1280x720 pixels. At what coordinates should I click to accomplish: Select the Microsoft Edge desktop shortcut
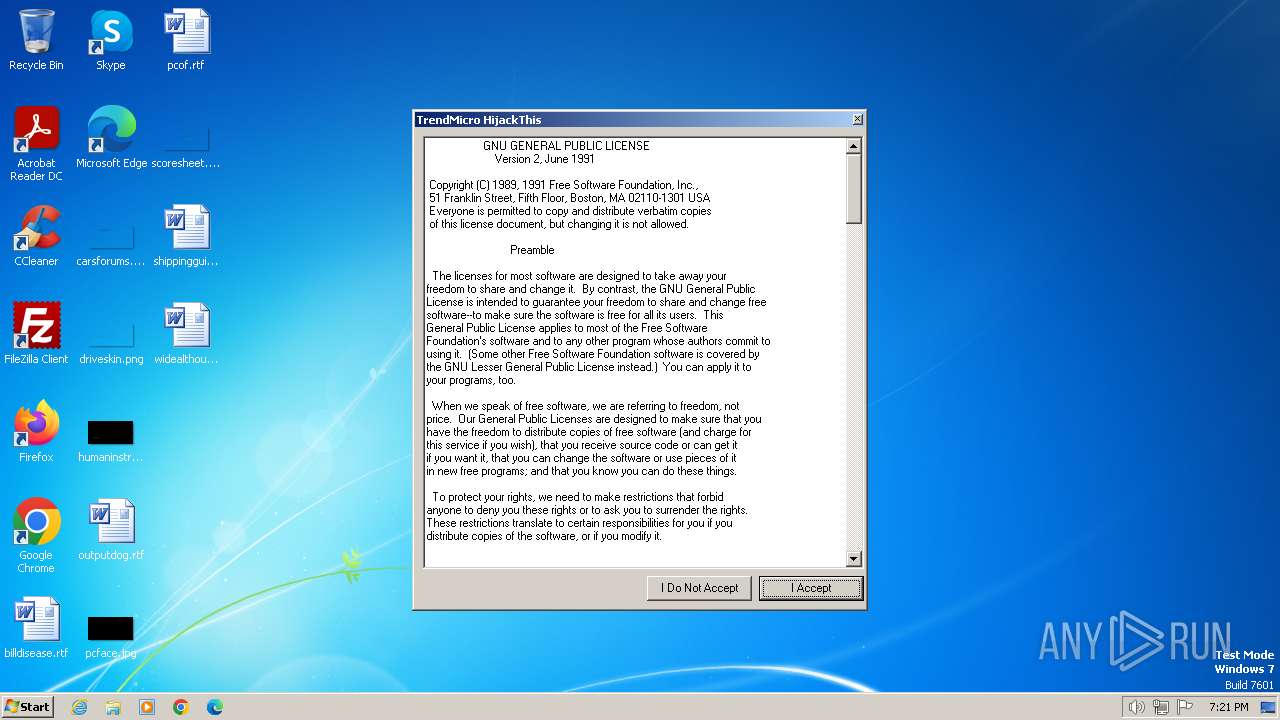(x=111, y=138)
